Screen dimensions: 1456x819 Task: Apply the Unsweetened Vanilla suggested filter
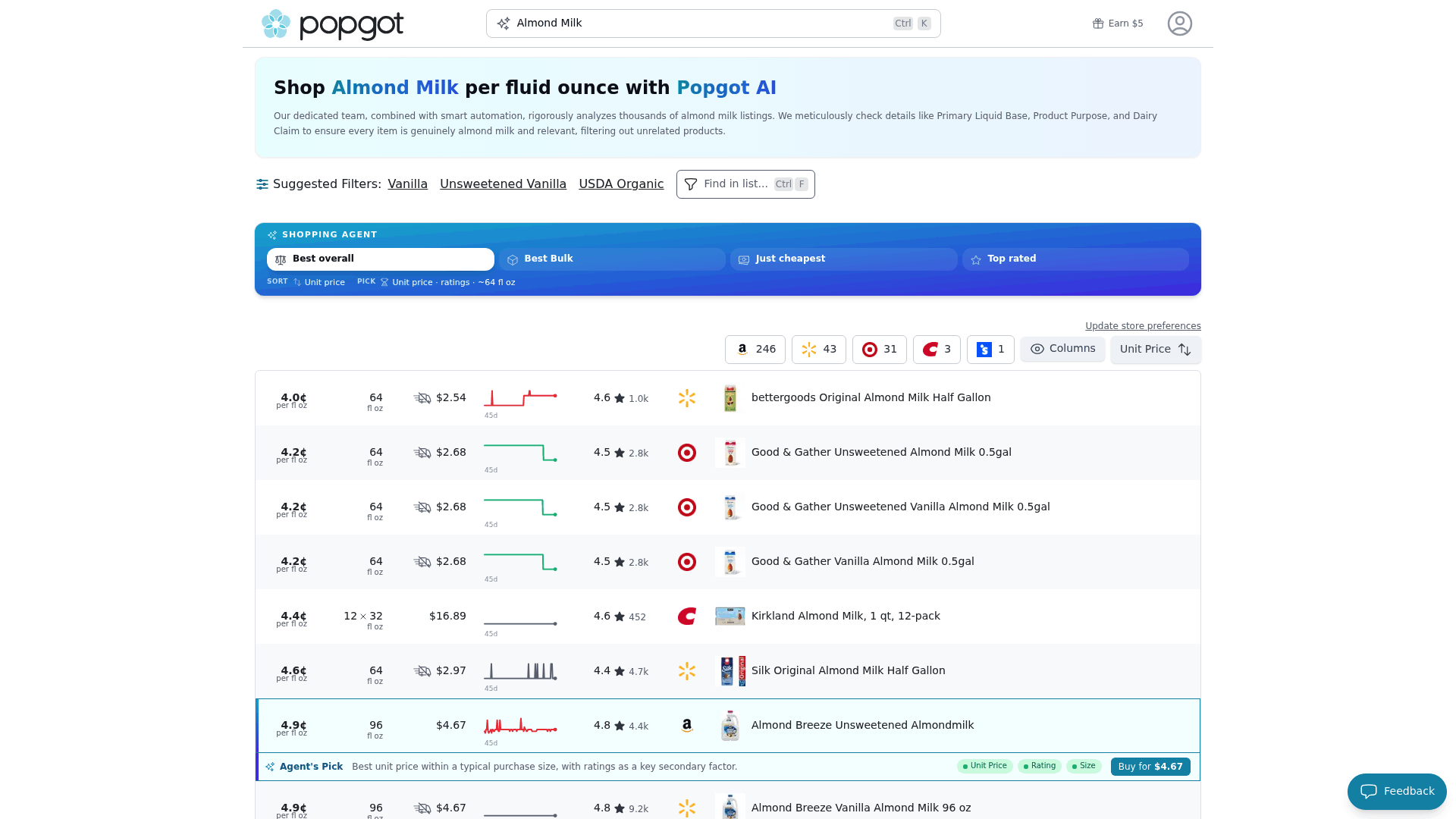coord(503,184)
